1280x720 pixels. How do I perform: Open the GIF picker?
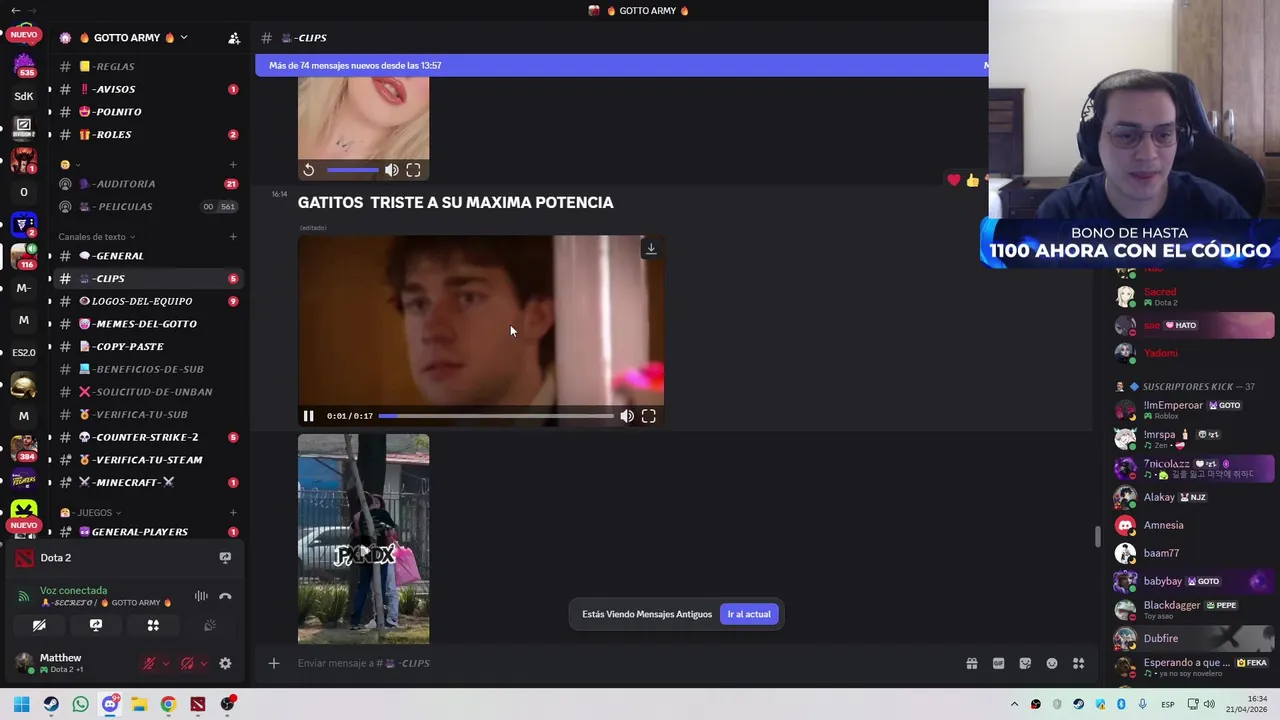998,663
